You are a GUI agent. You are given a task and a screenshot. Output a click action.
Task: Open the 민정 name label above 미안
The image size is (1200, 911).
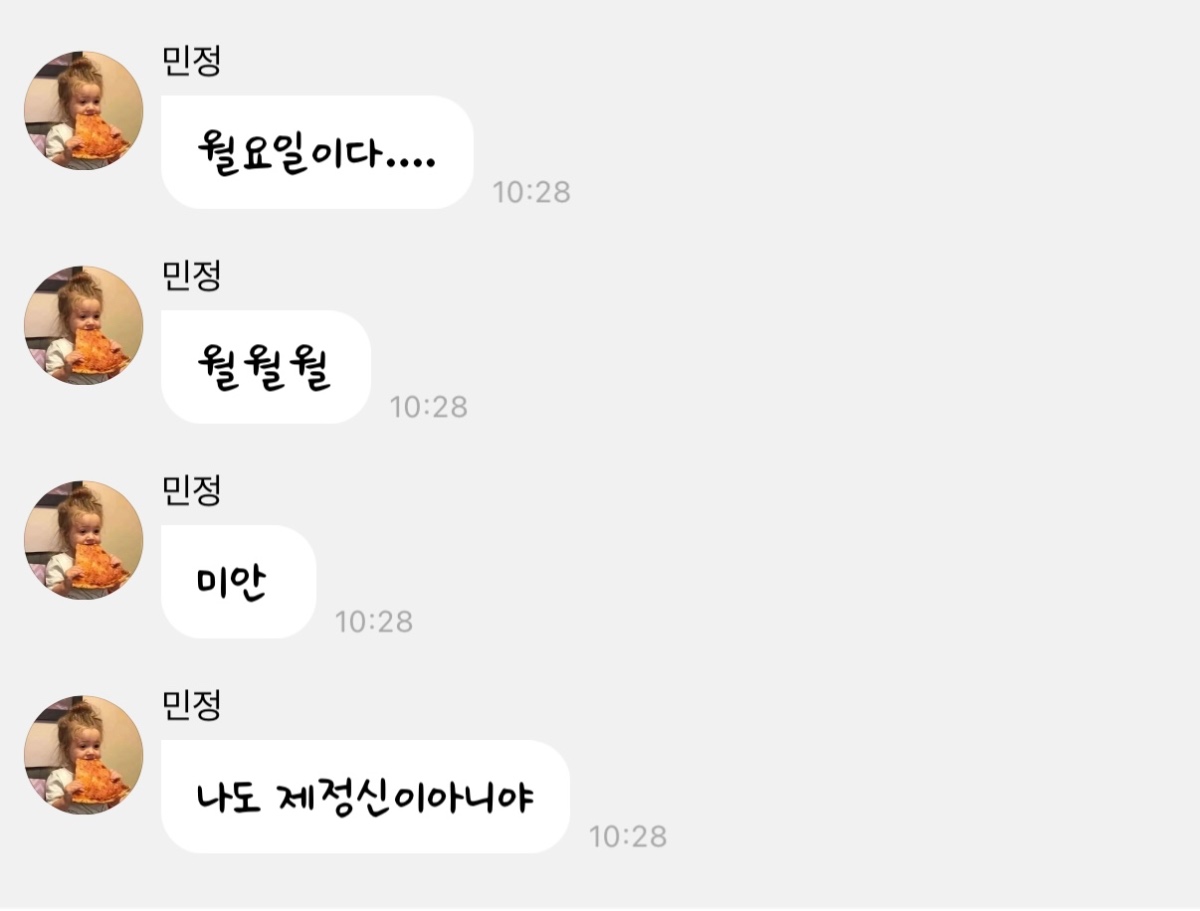pos(191,491)
